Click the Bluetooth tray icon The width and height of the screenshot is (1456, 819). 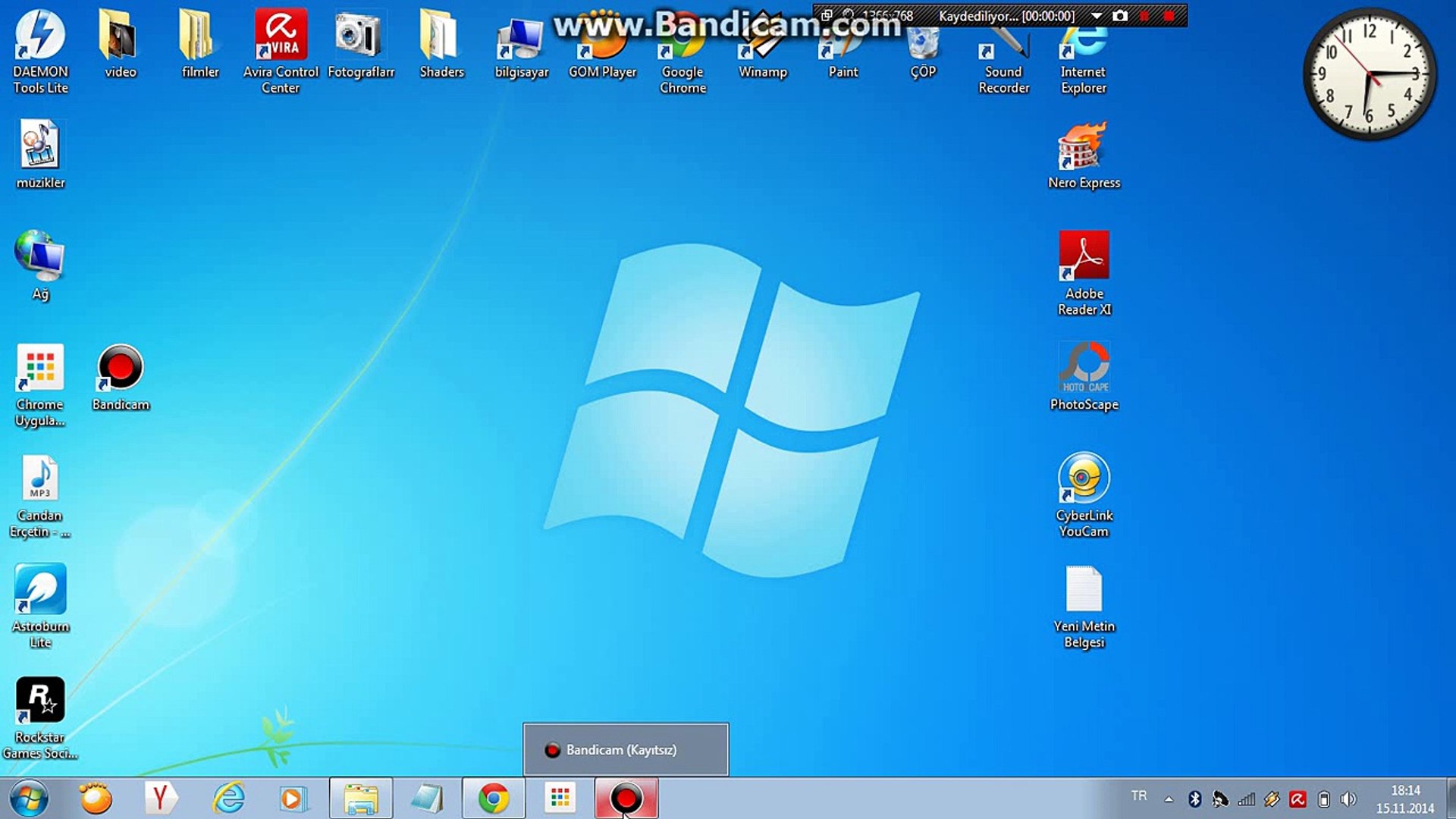[1194, 799]
